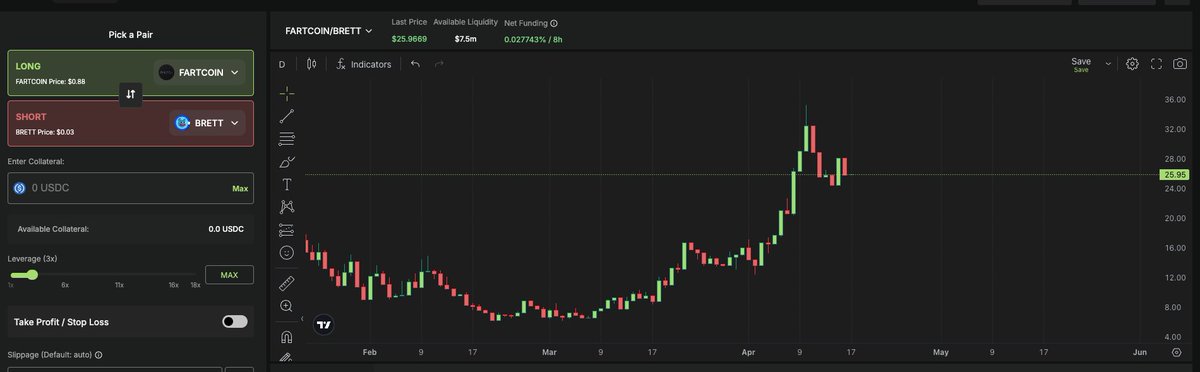Open BRETT short token dropdown

pos(208,123)
